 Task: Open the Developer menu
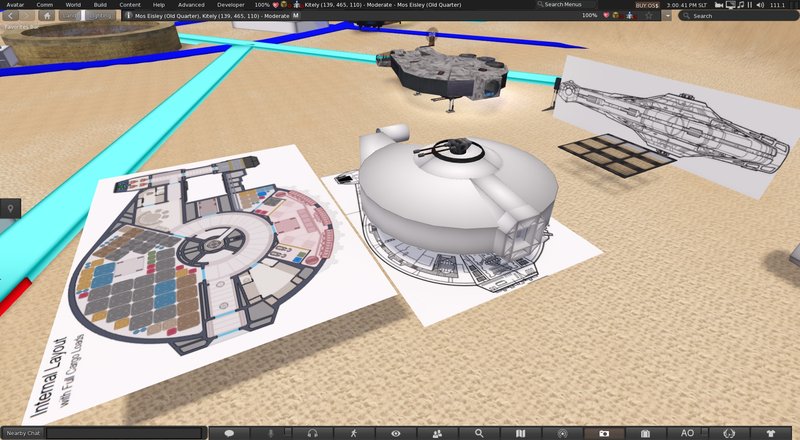coord(231,5)
